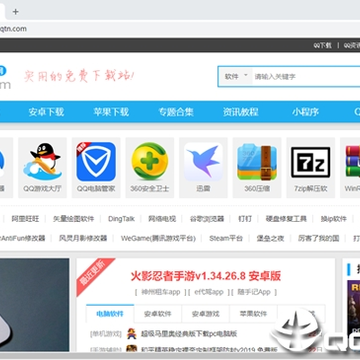This screenshot has height=360, width=360.
Task: Click the QQ下载 link in top bar
Action: [x=322, y=45]
